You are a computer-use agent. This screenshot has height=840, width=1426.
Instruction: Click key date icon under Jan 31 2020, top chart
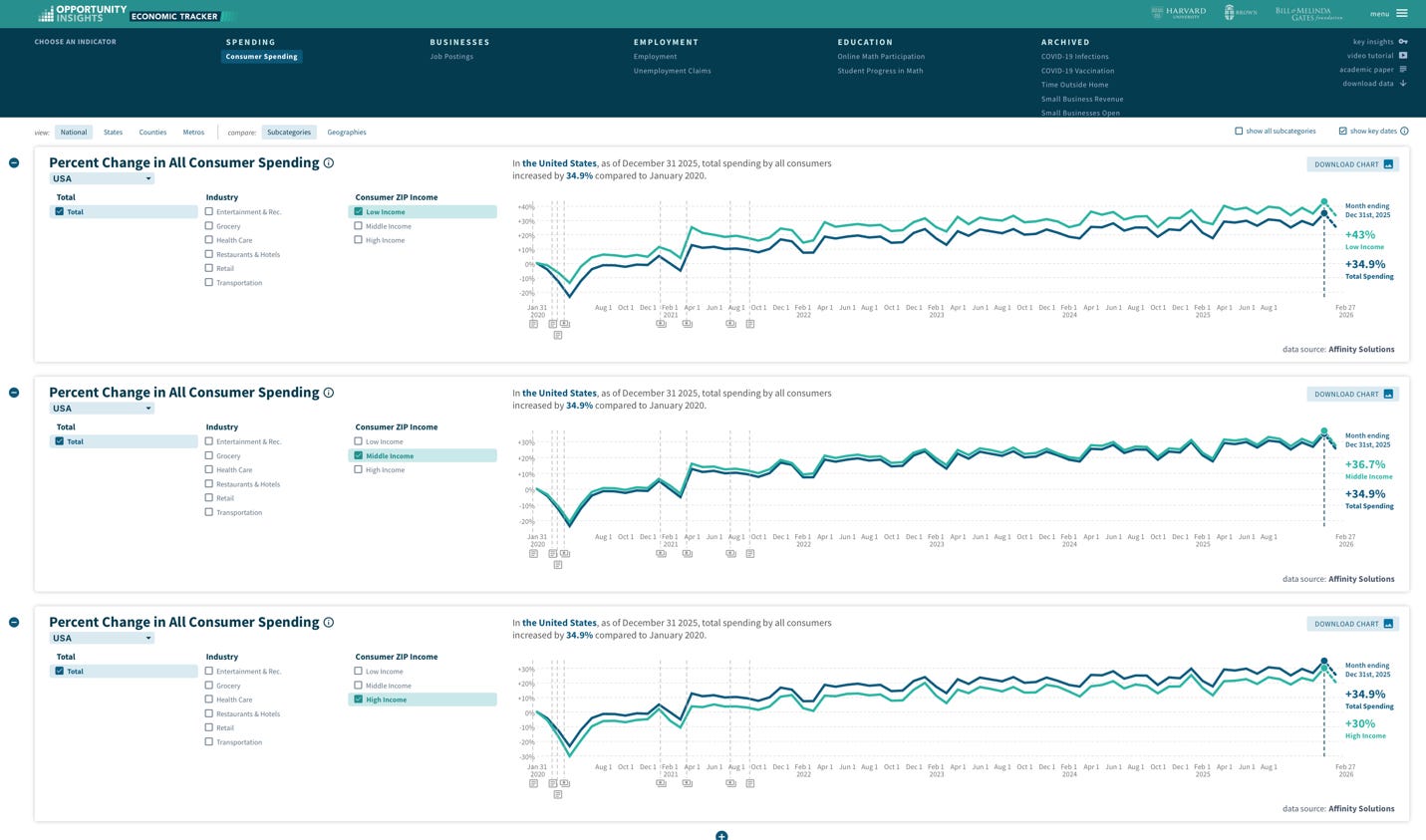pos(534,324)
